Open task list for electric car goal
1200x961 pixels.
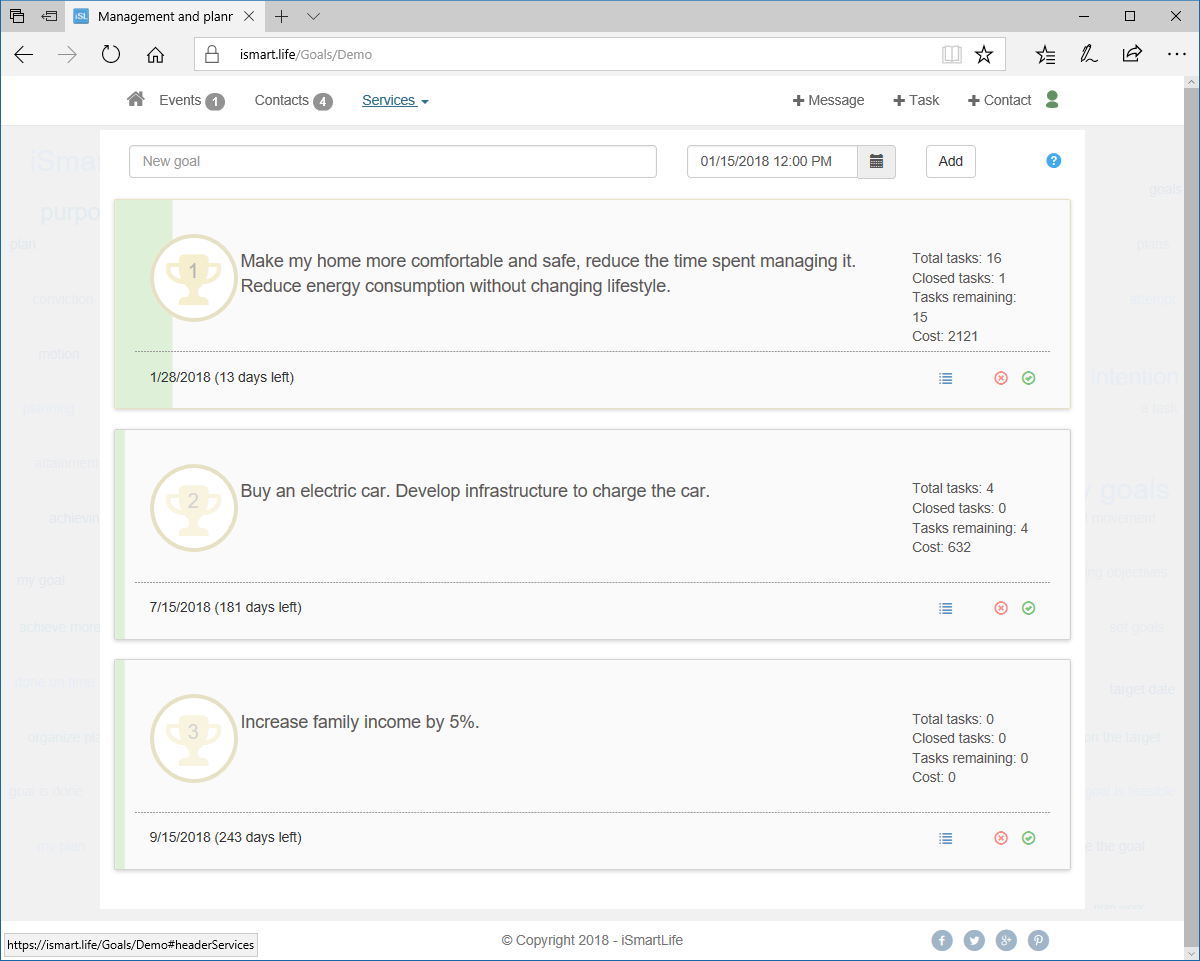946,608
